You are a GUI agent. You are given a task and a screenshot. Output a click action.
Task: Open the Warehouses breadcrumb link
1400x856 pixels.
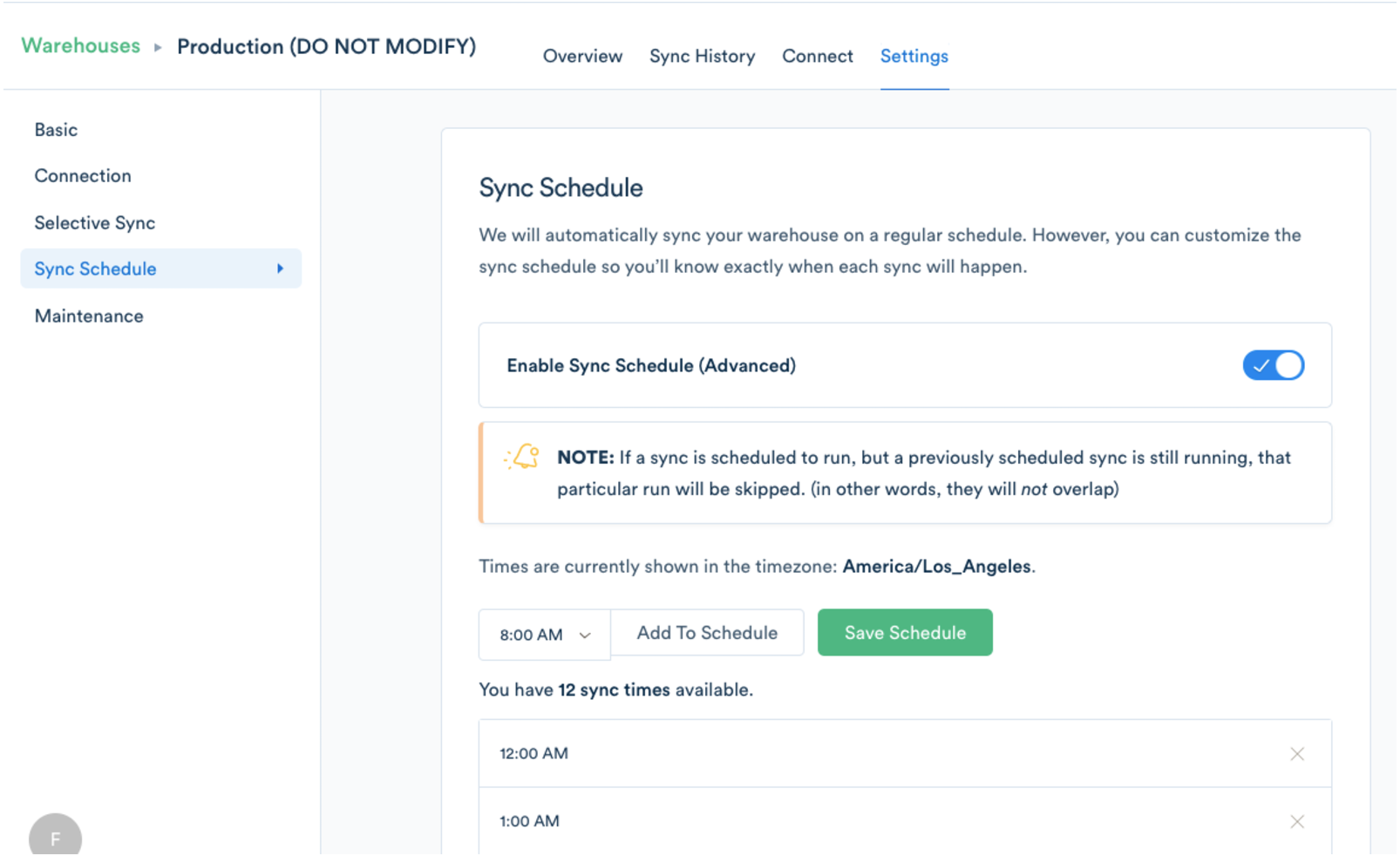[x=79, y=45]
